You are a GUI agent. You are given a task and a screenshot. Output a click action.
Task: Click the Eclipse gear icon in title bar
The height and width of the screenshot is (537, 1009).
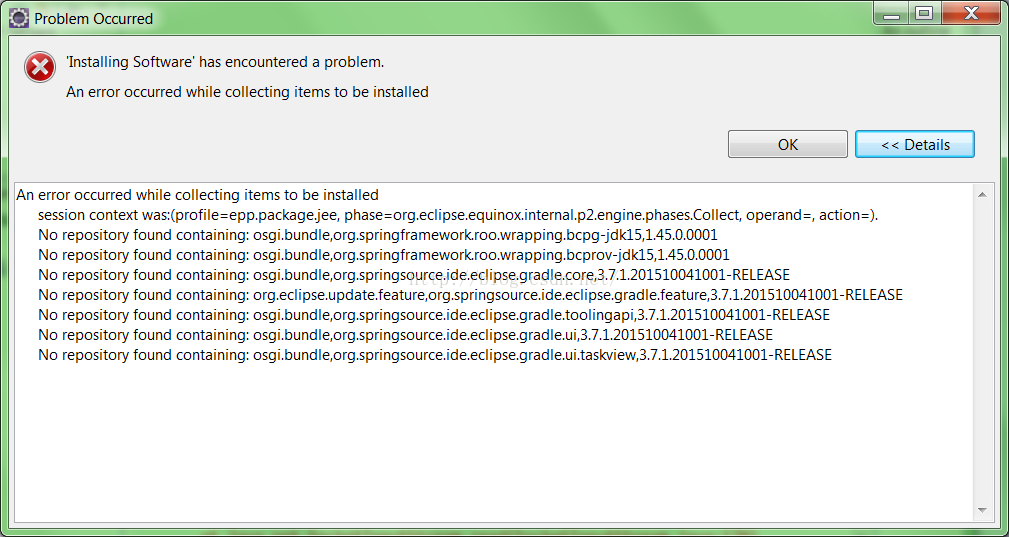coord(19,18)
